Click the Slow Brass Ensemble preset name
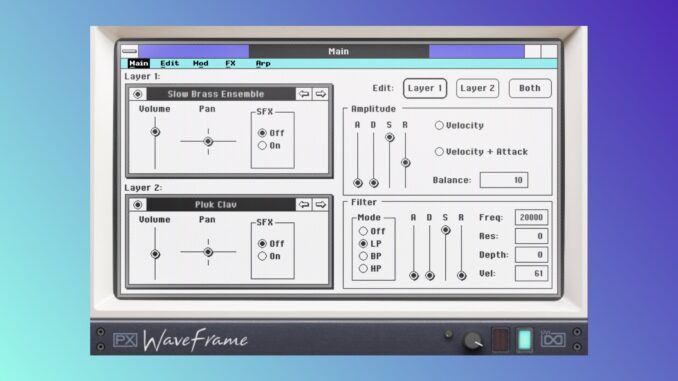This screenshot has width=678, height=381. (216, 94)
